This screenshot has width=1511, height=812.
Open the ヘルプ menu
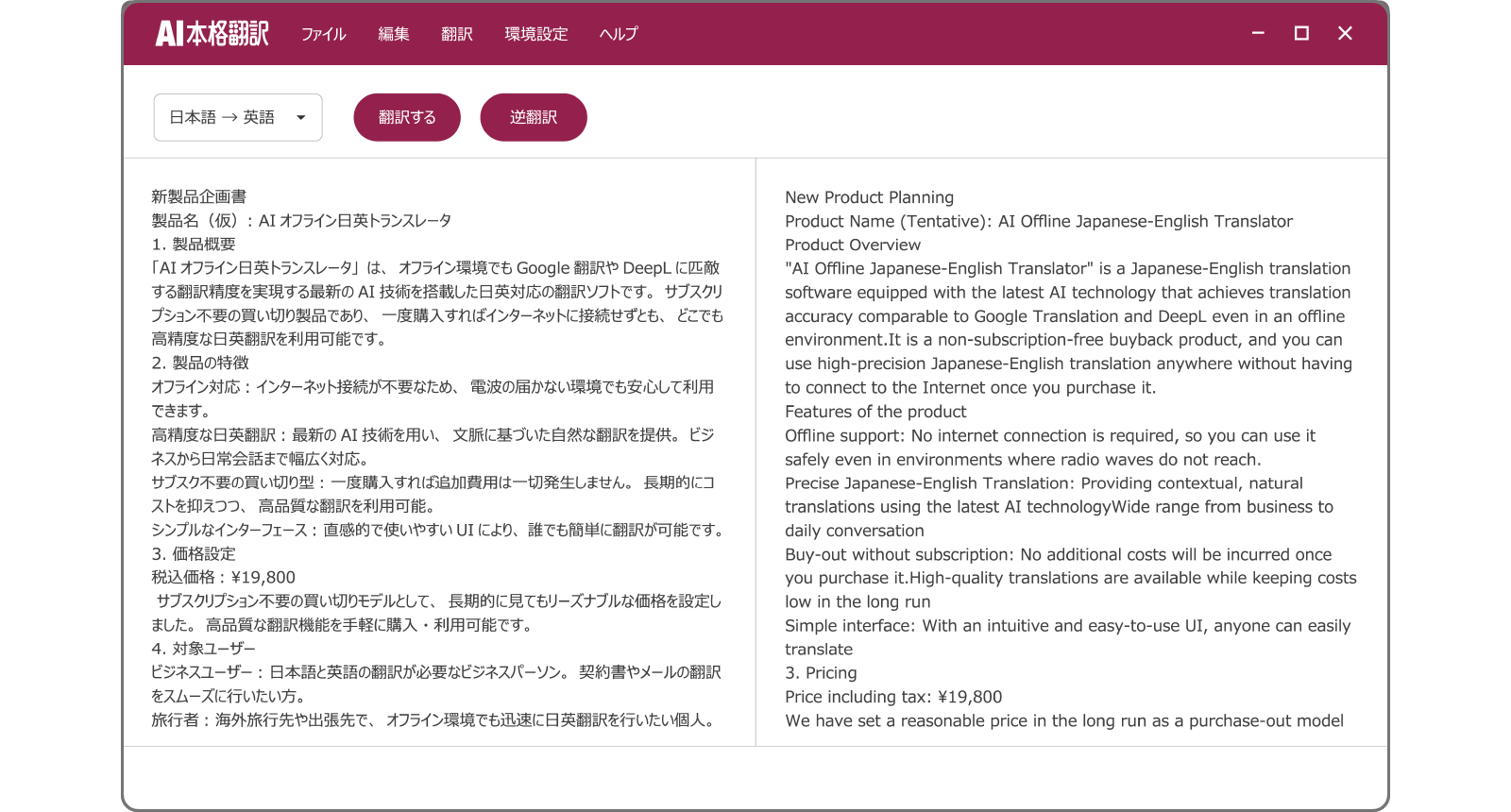click(619, 34)
